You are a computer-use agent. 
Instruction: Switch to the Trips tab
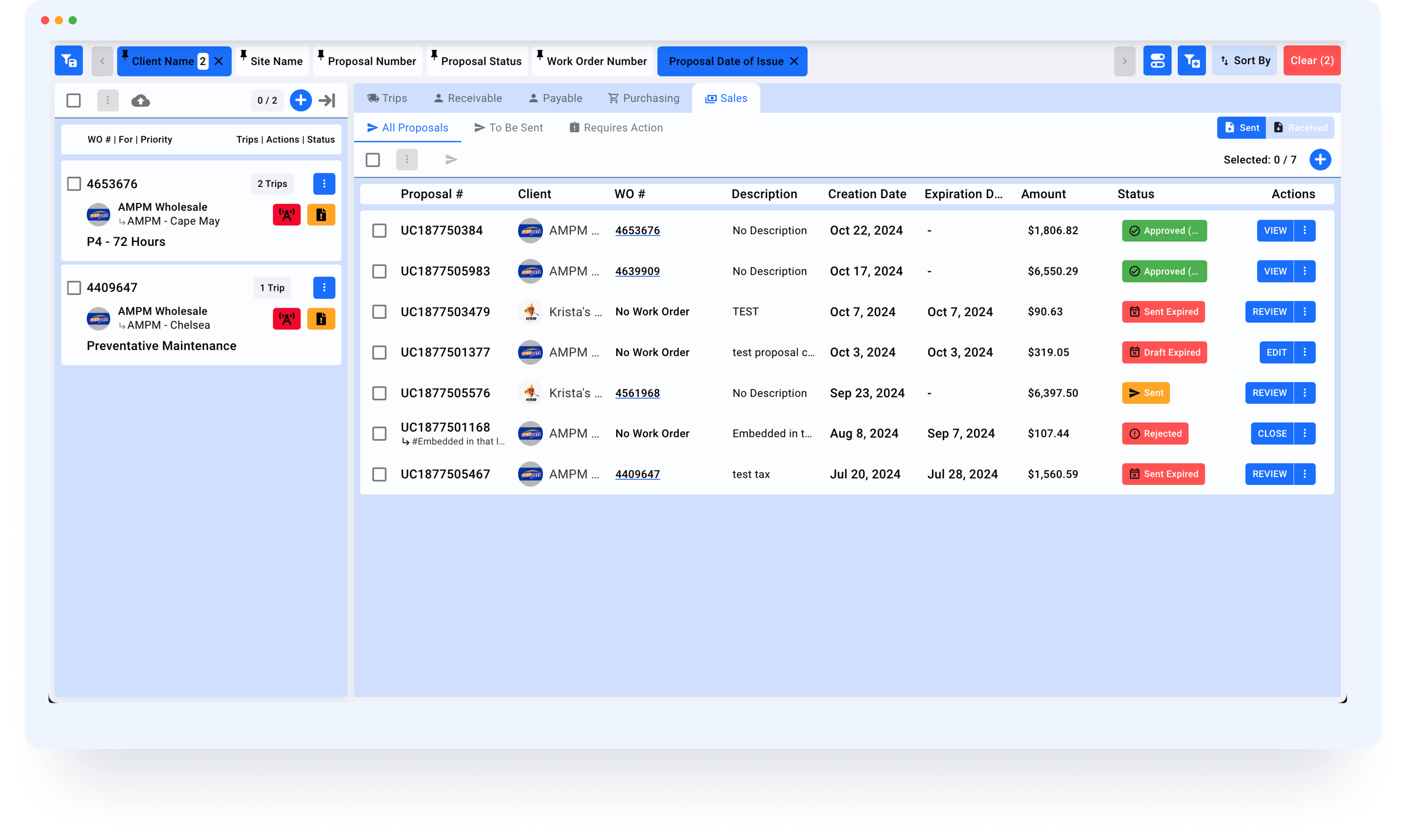tap(387, 98)
